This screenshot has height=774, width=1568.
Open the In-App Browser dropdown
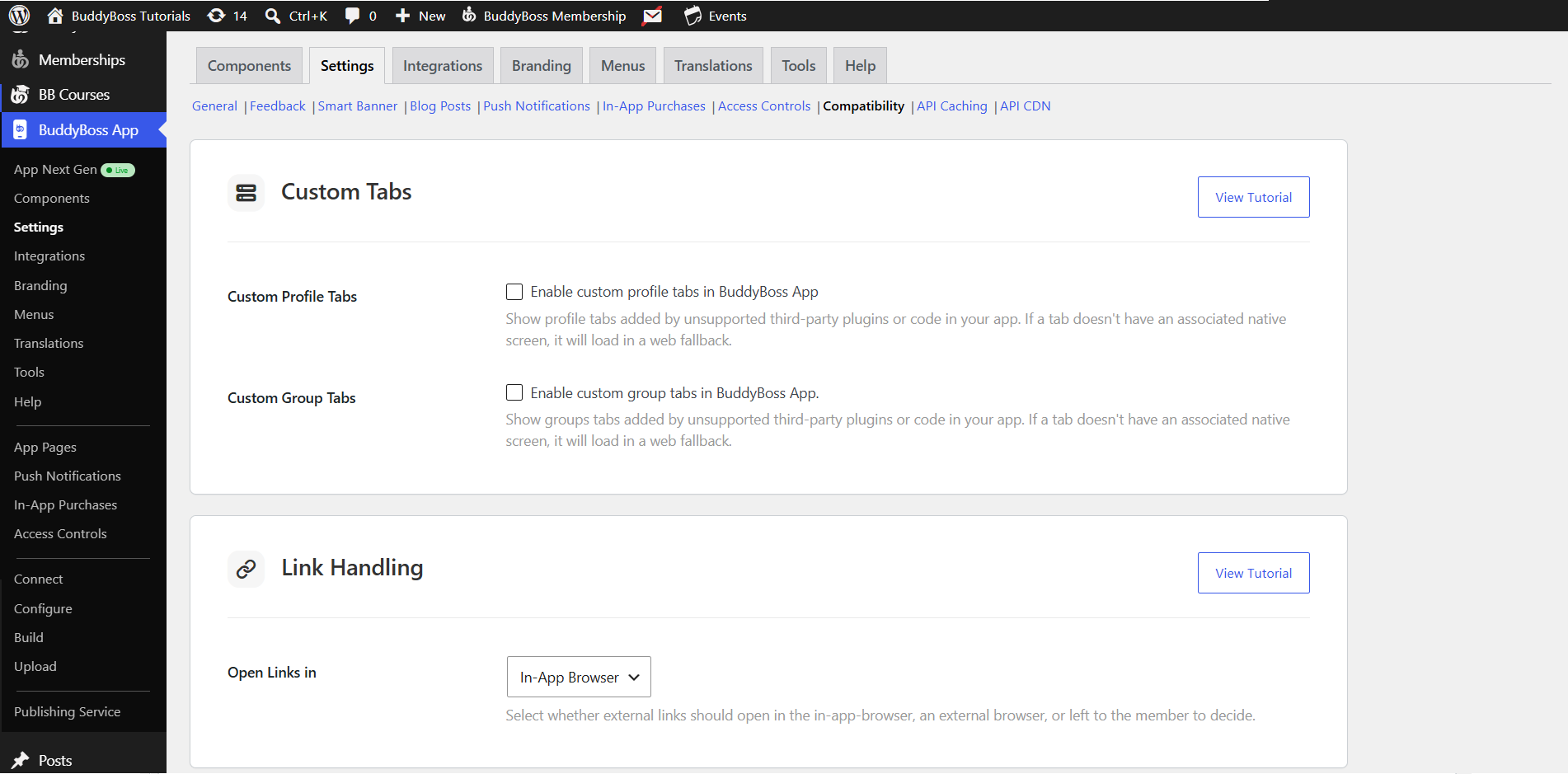[579, 677]
